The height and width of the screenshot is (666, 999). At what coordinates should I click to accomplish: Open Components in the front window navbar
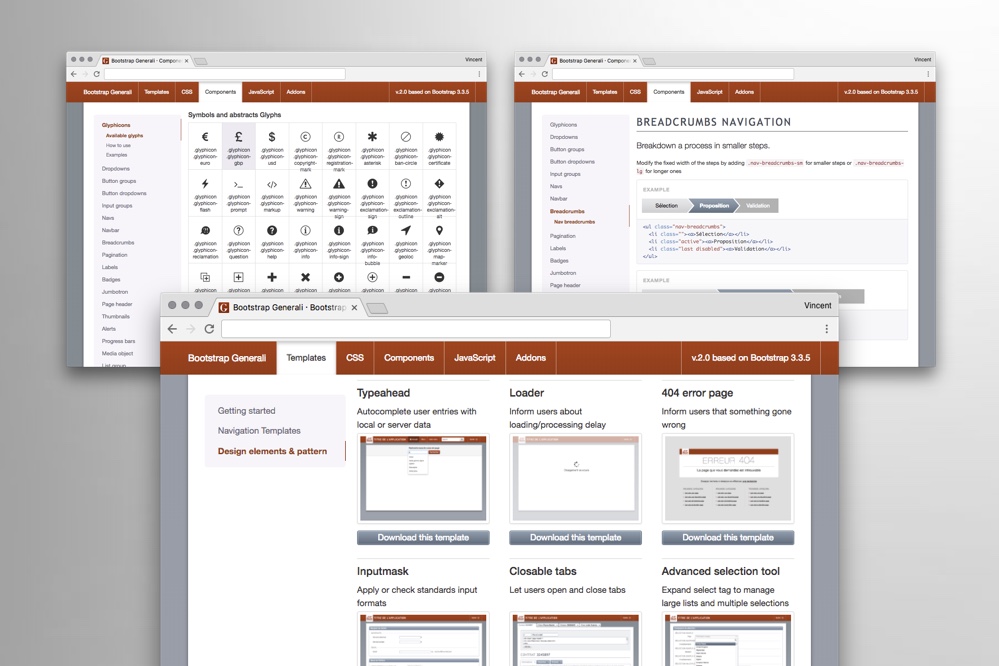pos(409,358)
